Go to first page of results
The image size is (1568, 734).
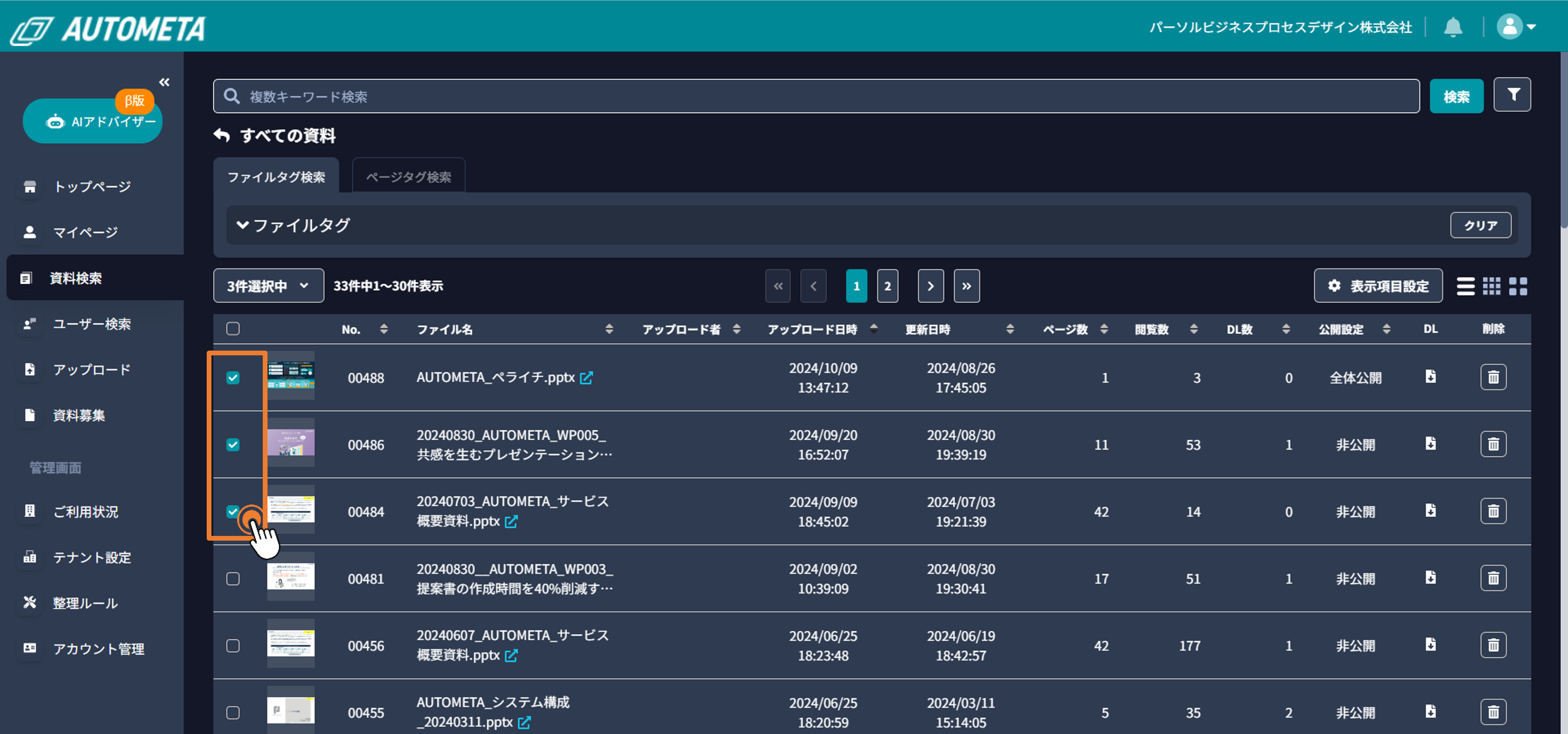pyautogui.click(x=778, y=286)
